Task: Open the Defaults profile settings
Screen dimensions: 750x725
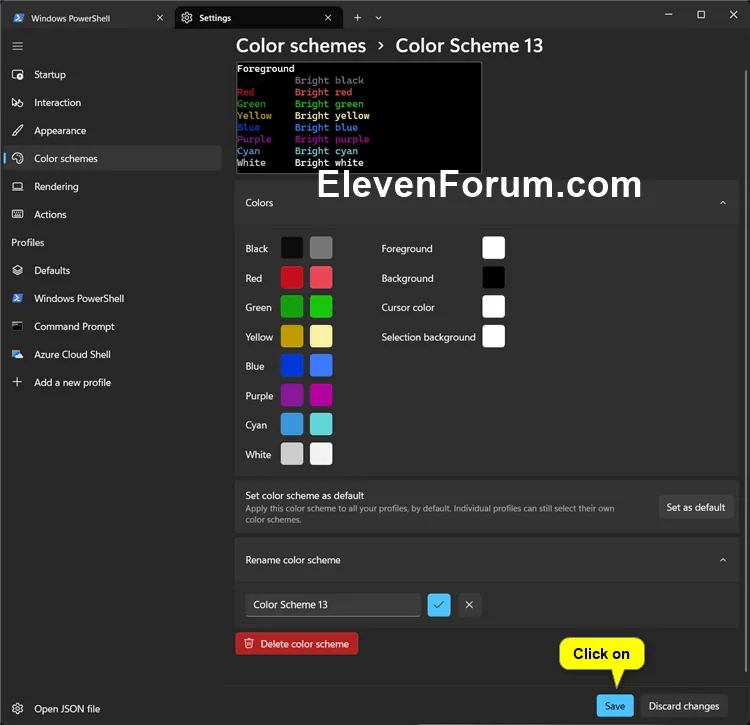Action: [112, 270]
